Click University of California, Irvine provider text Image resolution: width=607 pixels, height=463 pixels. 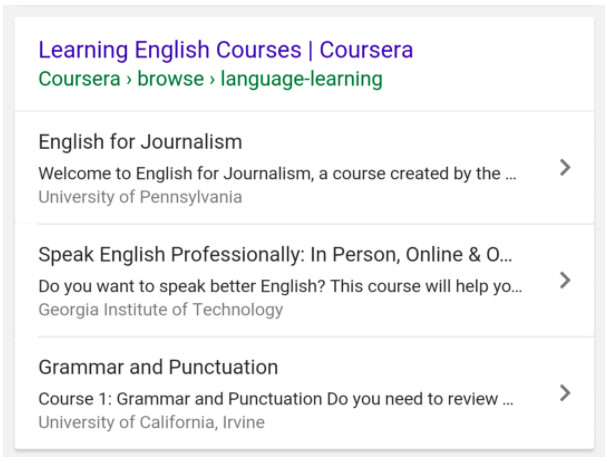point(151,422)
